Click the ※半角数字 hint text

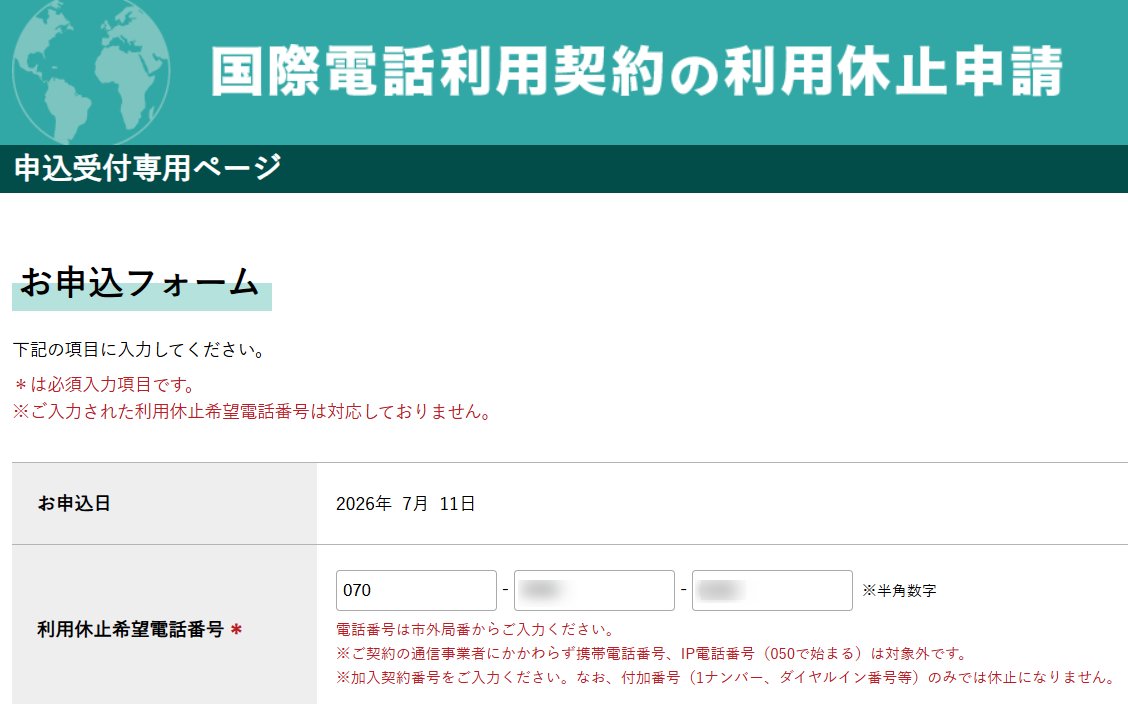coord(899,590)
